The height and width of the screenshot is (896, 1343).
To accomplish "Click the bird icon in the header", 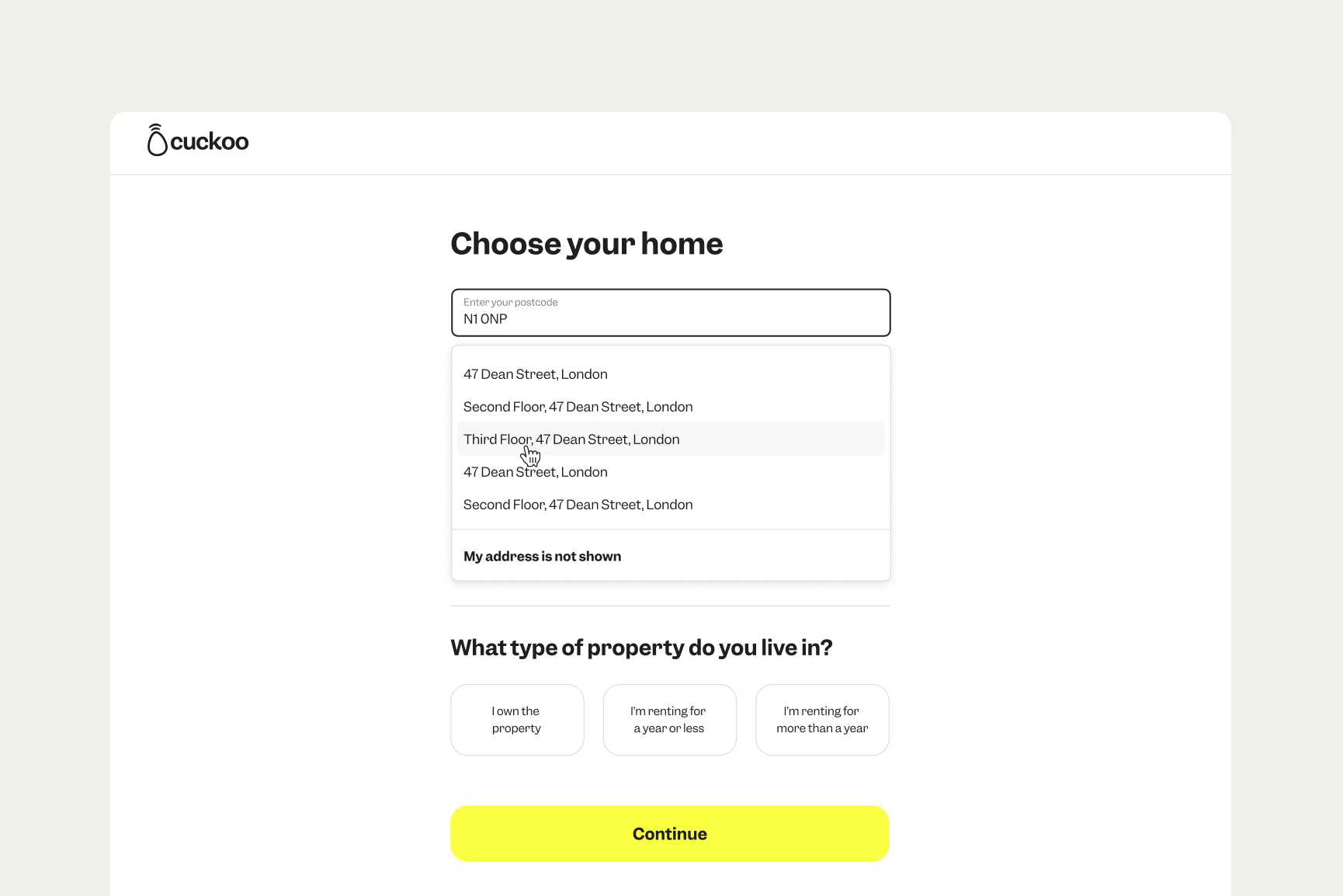I will pyautogui.click(x=158, y=141).
